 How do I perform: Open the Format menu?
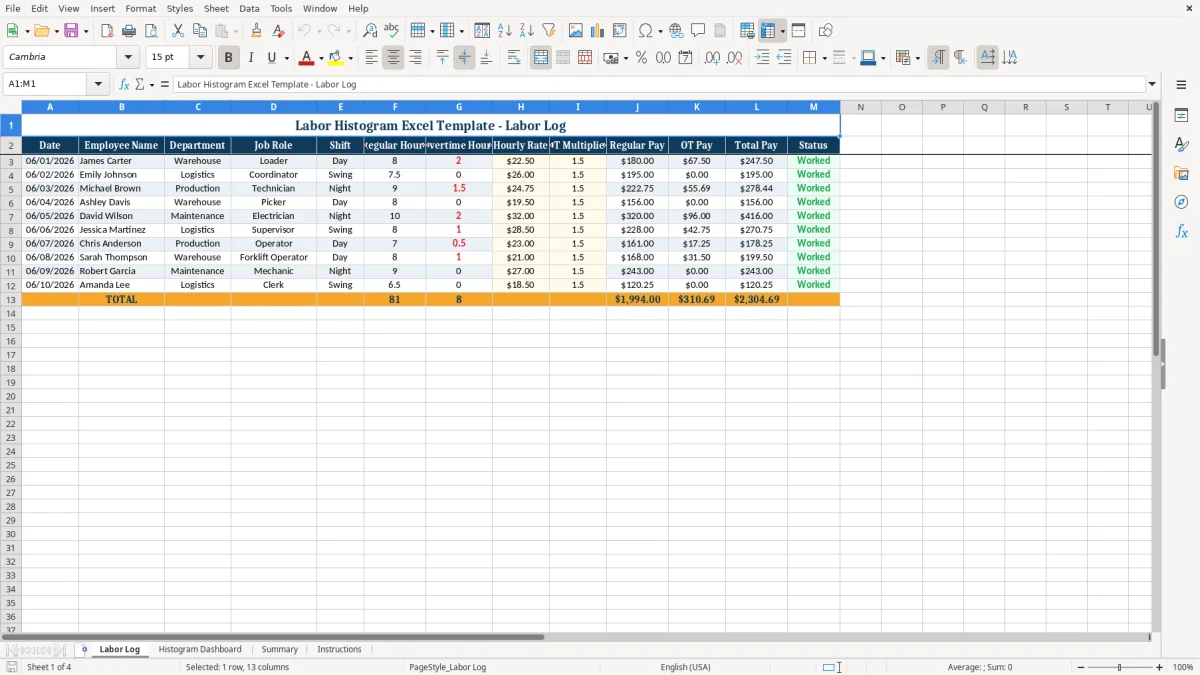point(141,8)
